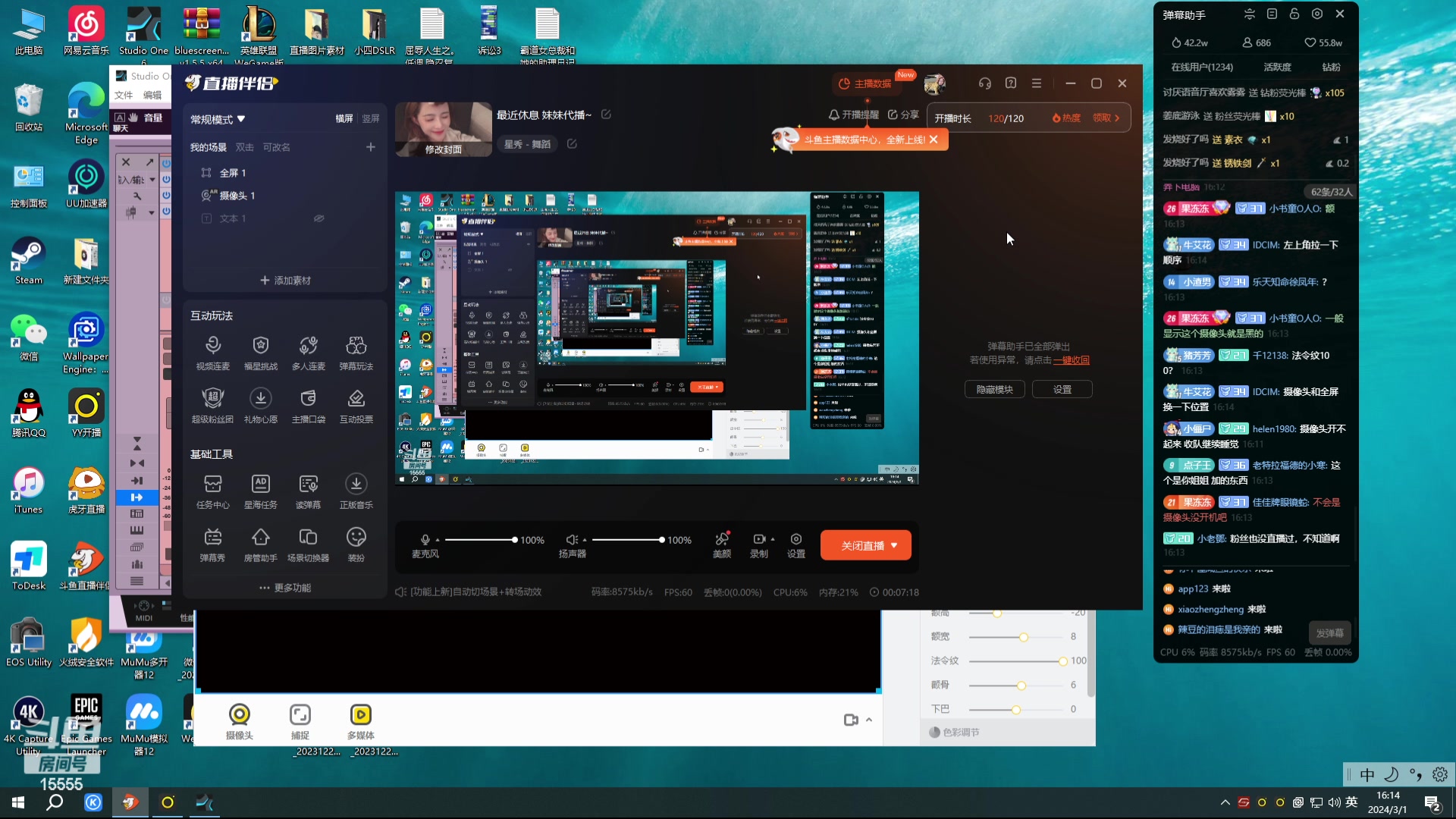
Task: Toggle 开播提醒 notification
Action: coord(854,115)
